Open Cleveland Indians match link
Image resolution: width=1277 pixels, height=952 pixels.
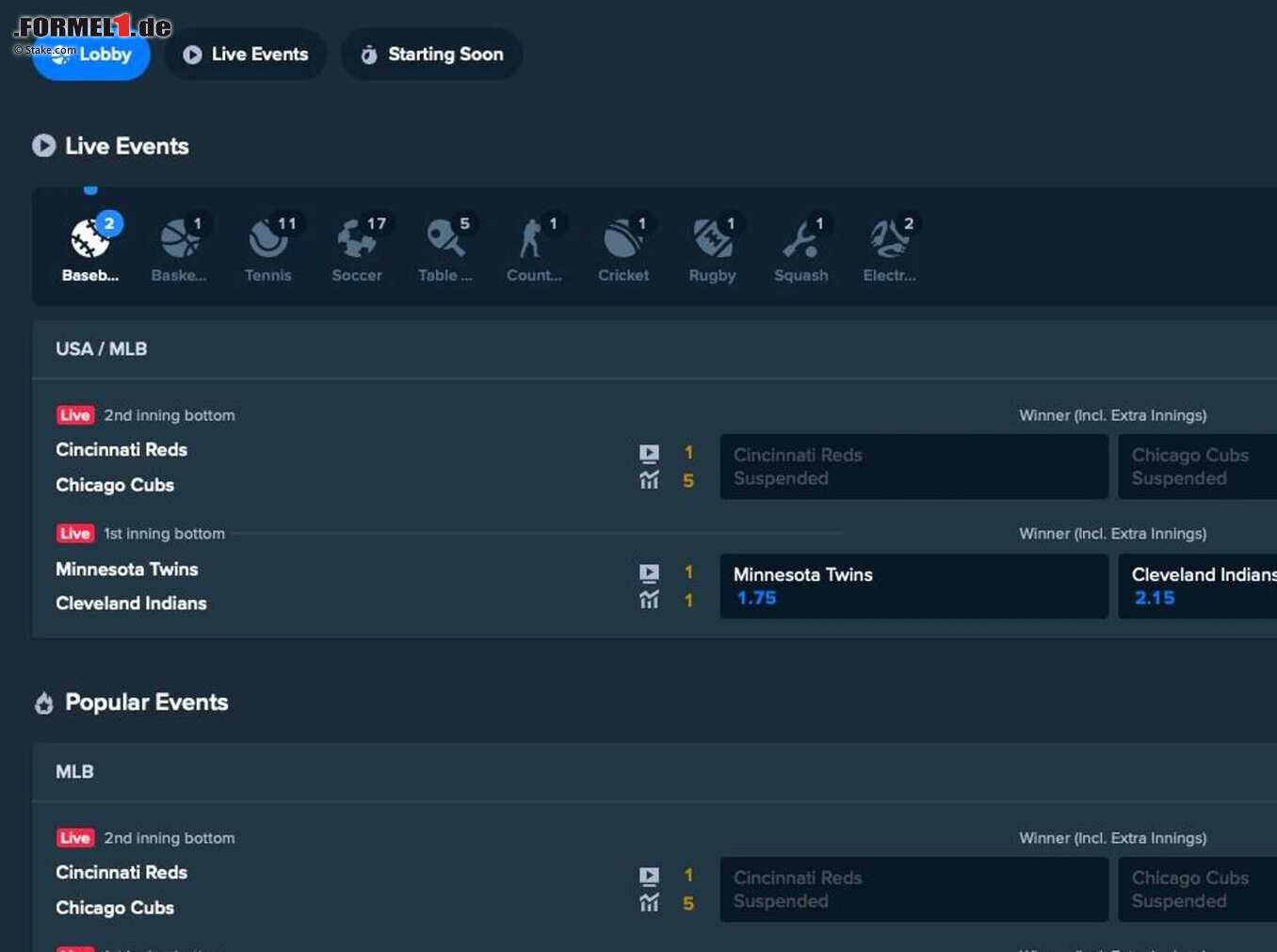pos(131,604)
